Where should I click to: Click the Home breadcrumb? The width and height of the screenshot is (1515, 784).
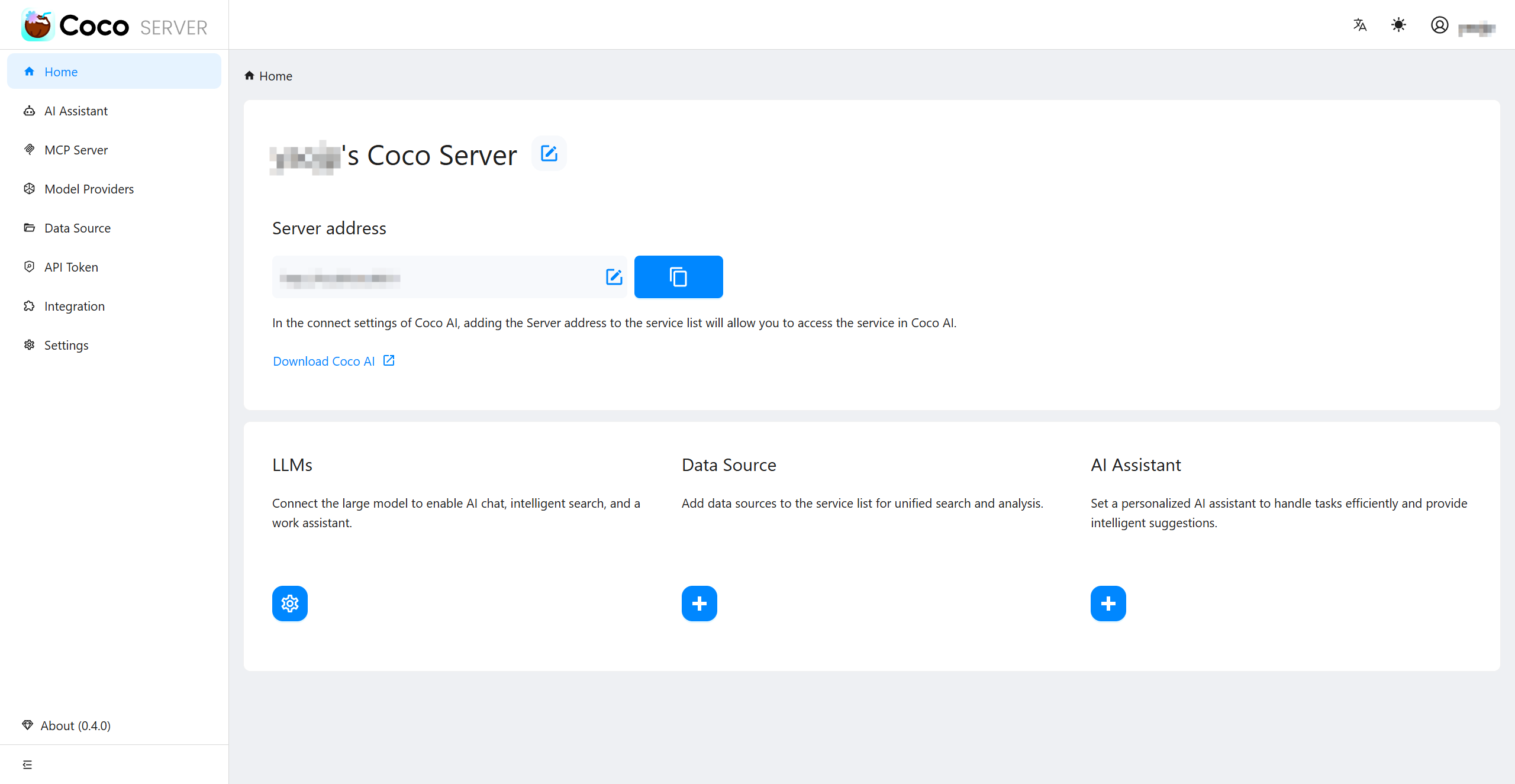pyautogui.click(x=269, y=76)
